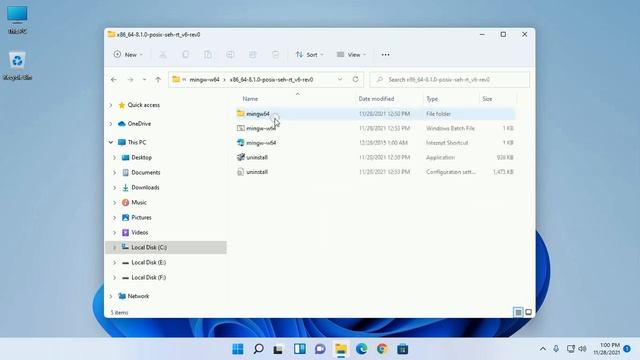Click the Rename icon in toolbar

(x=230, y=54)
